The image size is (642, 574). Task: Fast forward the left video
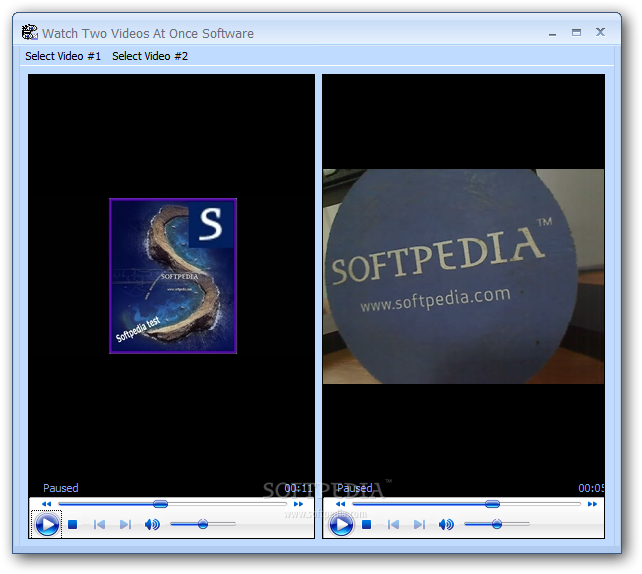pyautogui.click(x=298, y=504)
